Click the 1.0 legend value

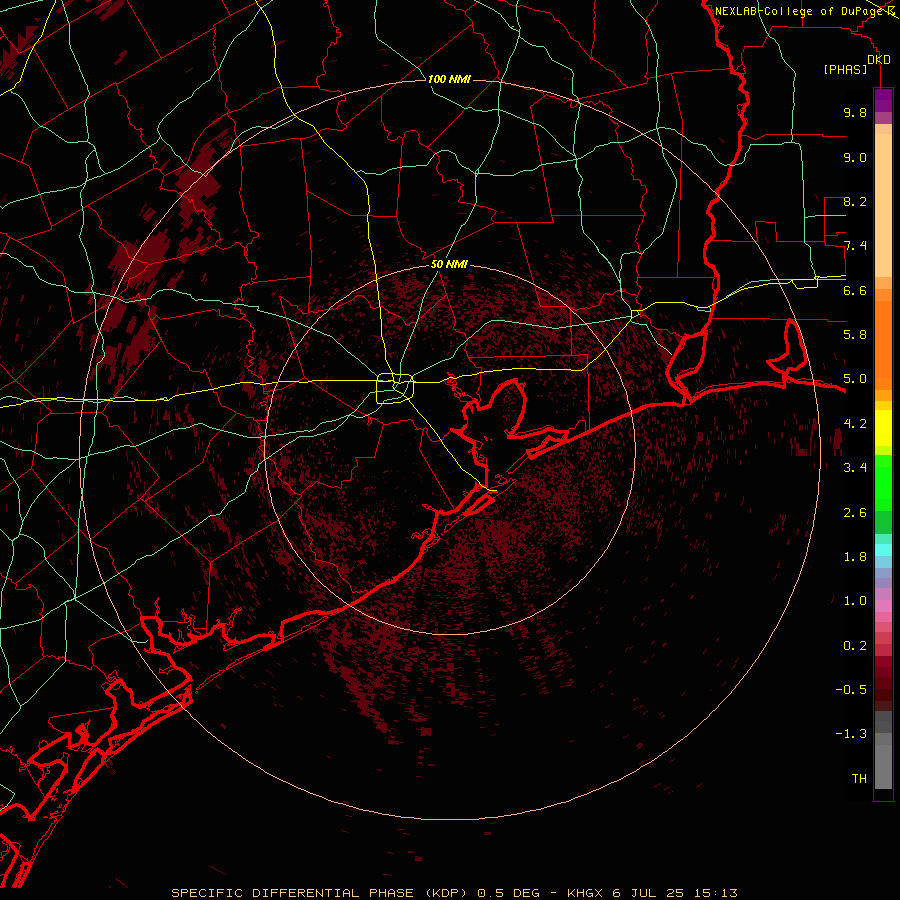(x=855, y=601)
